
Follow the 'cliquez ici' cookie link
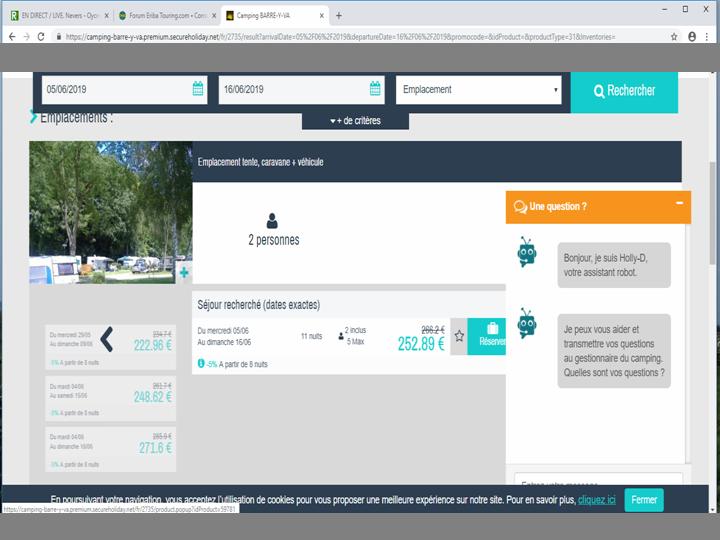[x=596, y=499]
